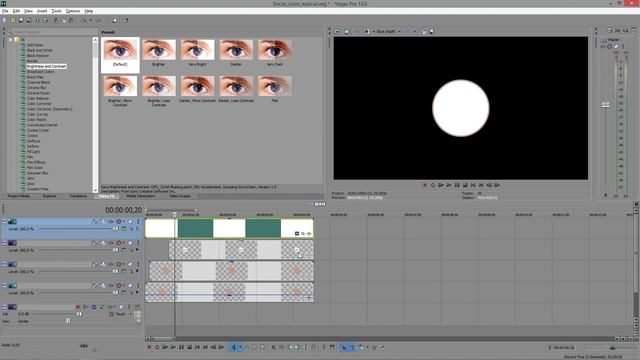
Task: Toggle bypass motion blur on the third video track
Action: click(x=95, y=264)
